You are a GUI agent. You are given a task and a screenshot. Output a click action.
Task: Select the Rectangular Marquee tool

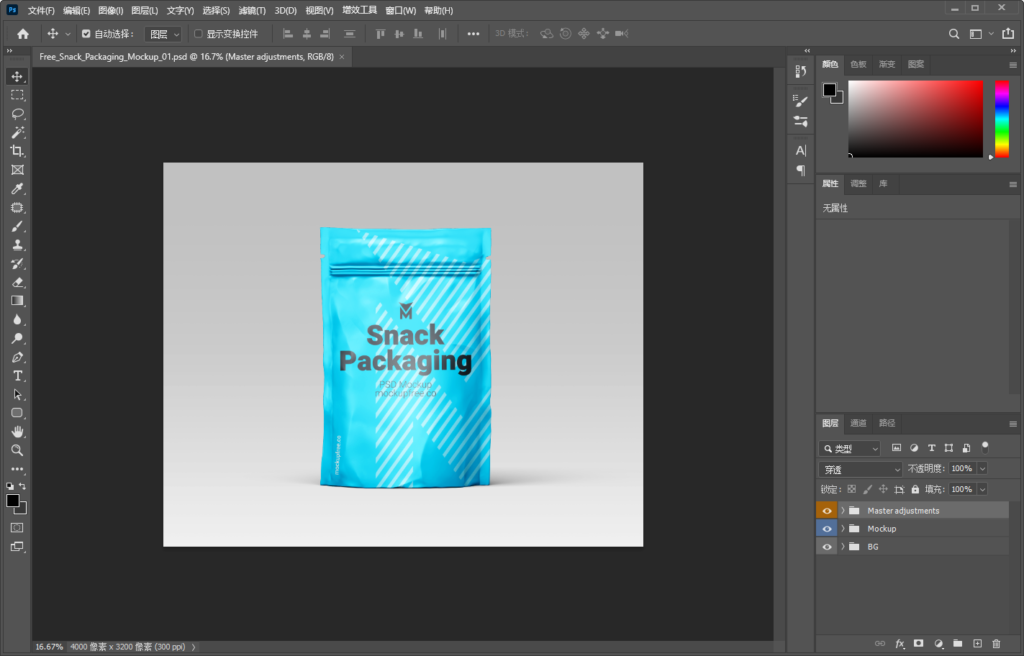tap(17, 95)
